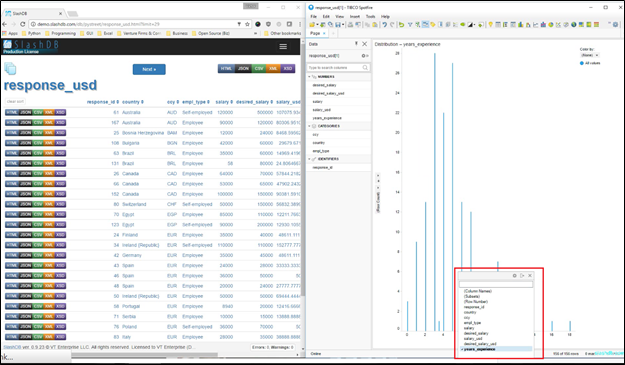Click the Type to search columns field
Viewport: 625px width, 365px height.
tap(338, 68)
